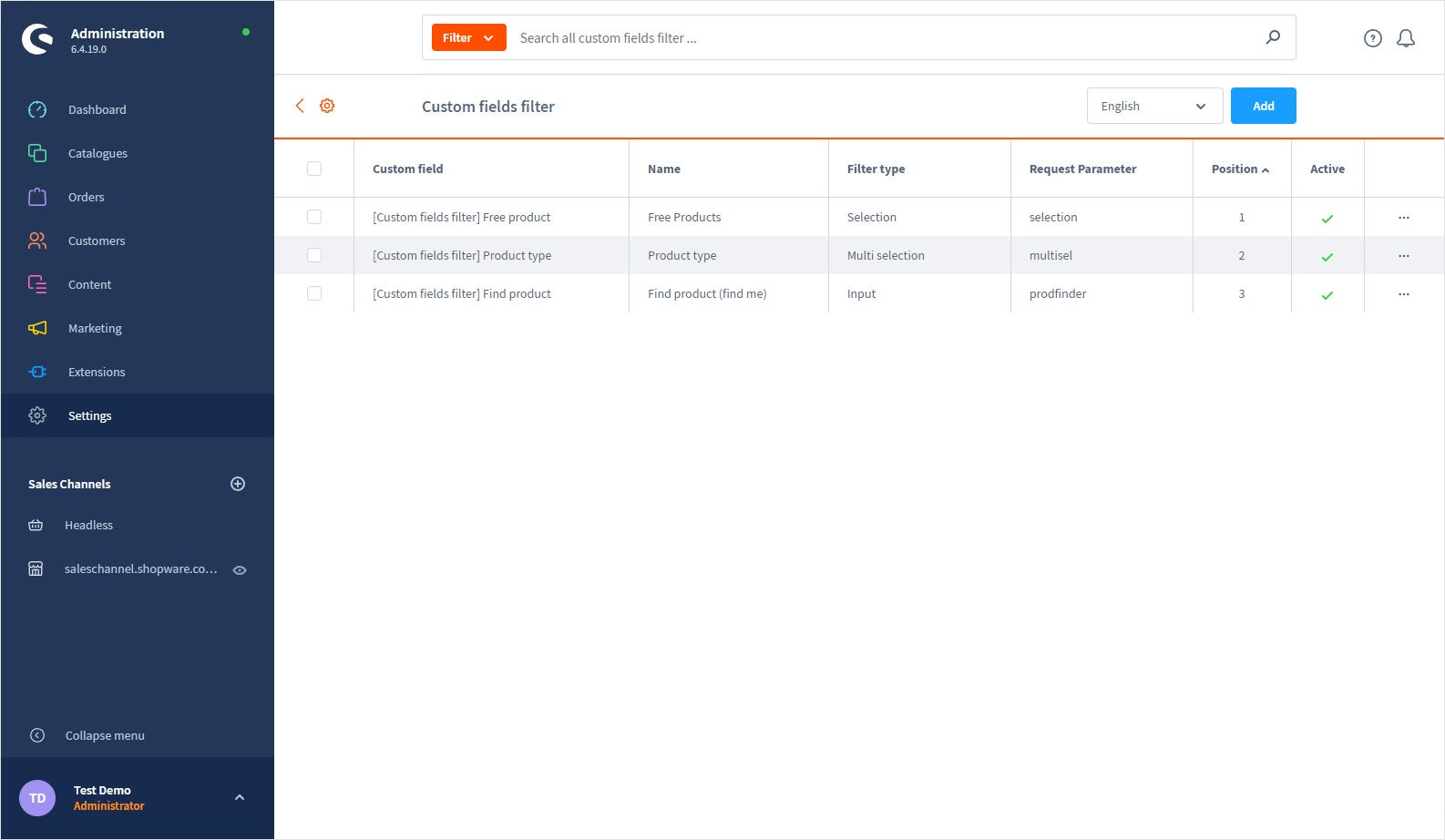The width and height of the screenshot is (1445, 840).
Task: Add a new sales channel plus icon
Action: click(238, 484)
